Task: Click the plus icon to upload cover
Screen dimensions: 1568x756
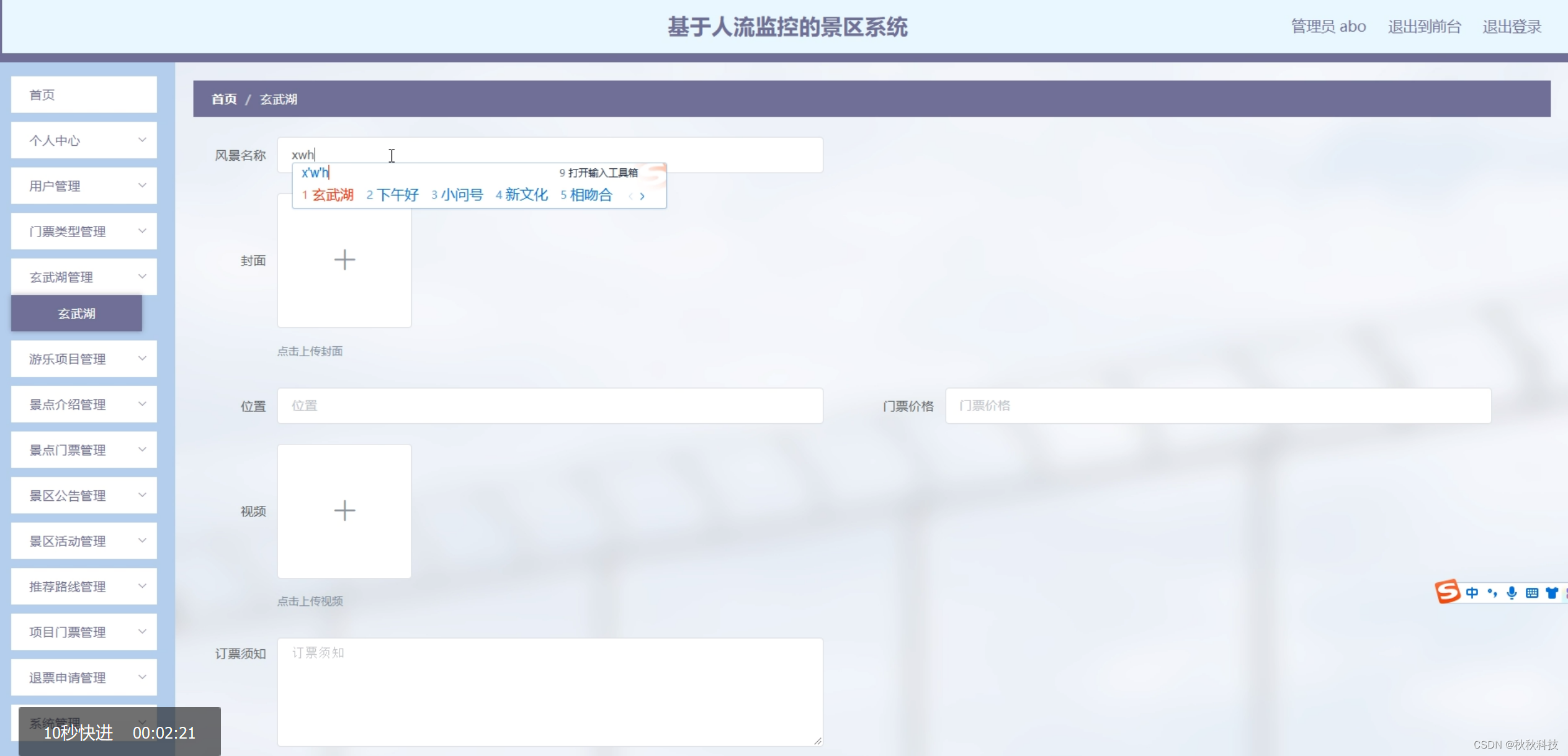Action: tap(344, 260)
